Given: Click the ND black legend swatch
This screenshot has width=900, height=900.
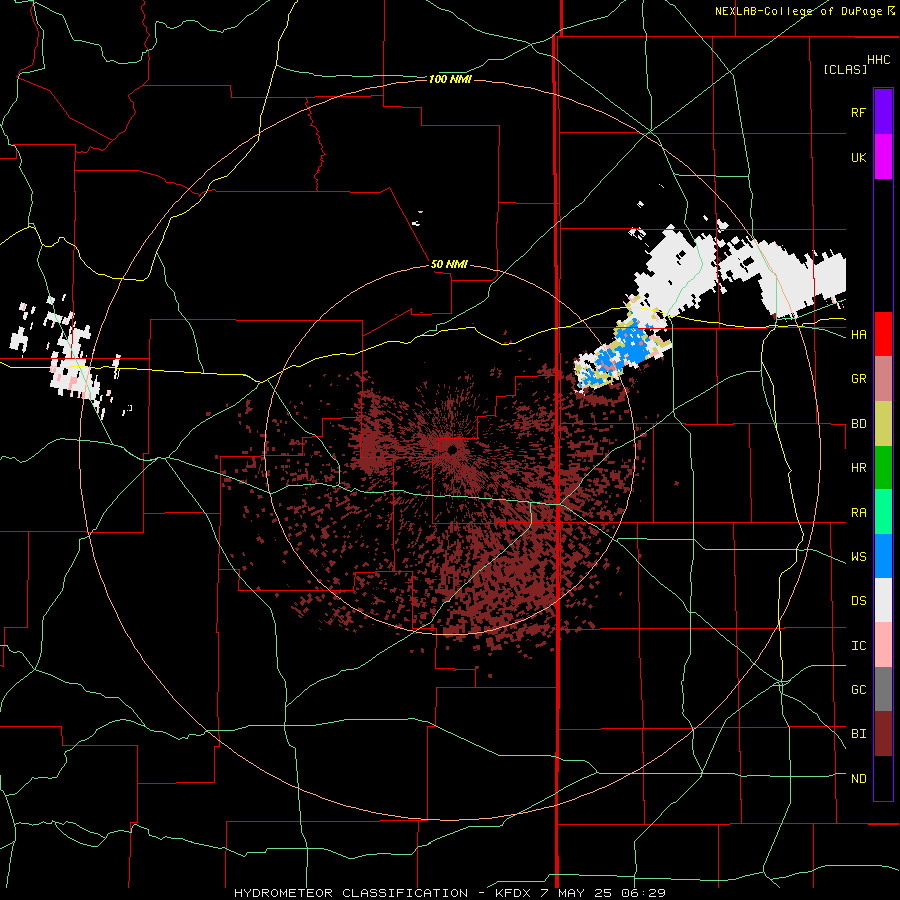Looking at the screenshot, I should click(x=883, y=778).
